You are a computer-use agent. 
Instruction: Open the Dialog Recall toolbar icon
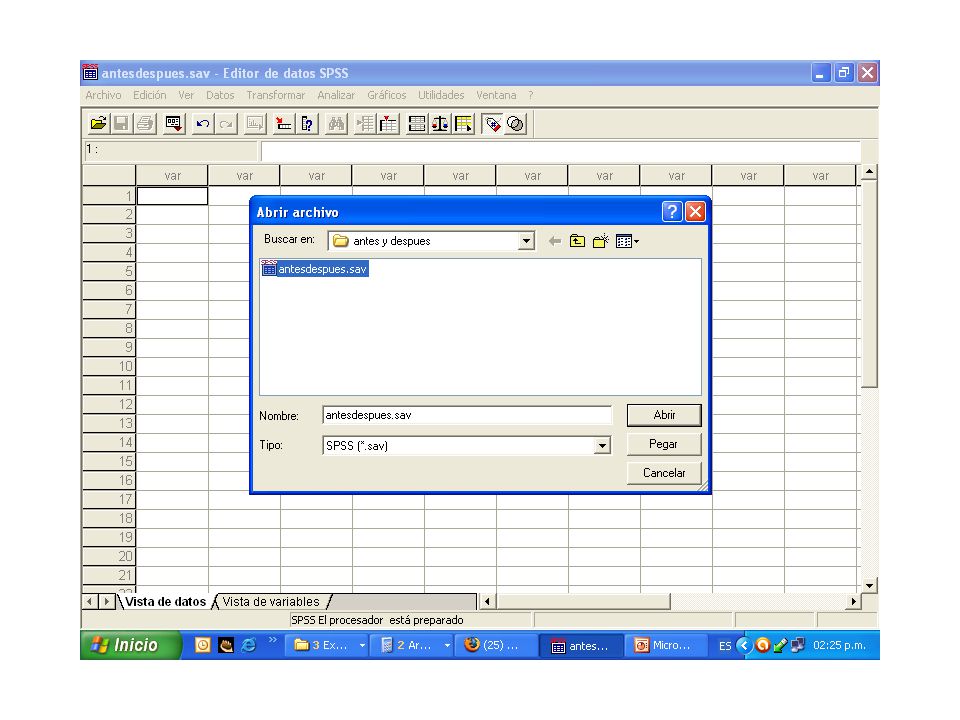174,124
